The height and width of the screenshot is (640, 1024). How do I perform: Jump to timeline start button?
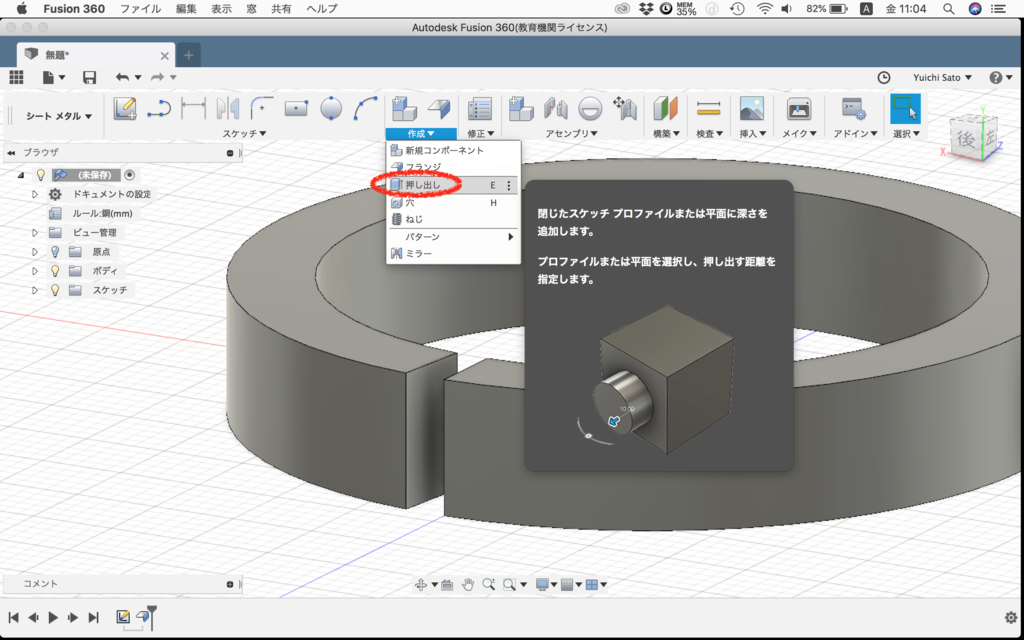13,617
